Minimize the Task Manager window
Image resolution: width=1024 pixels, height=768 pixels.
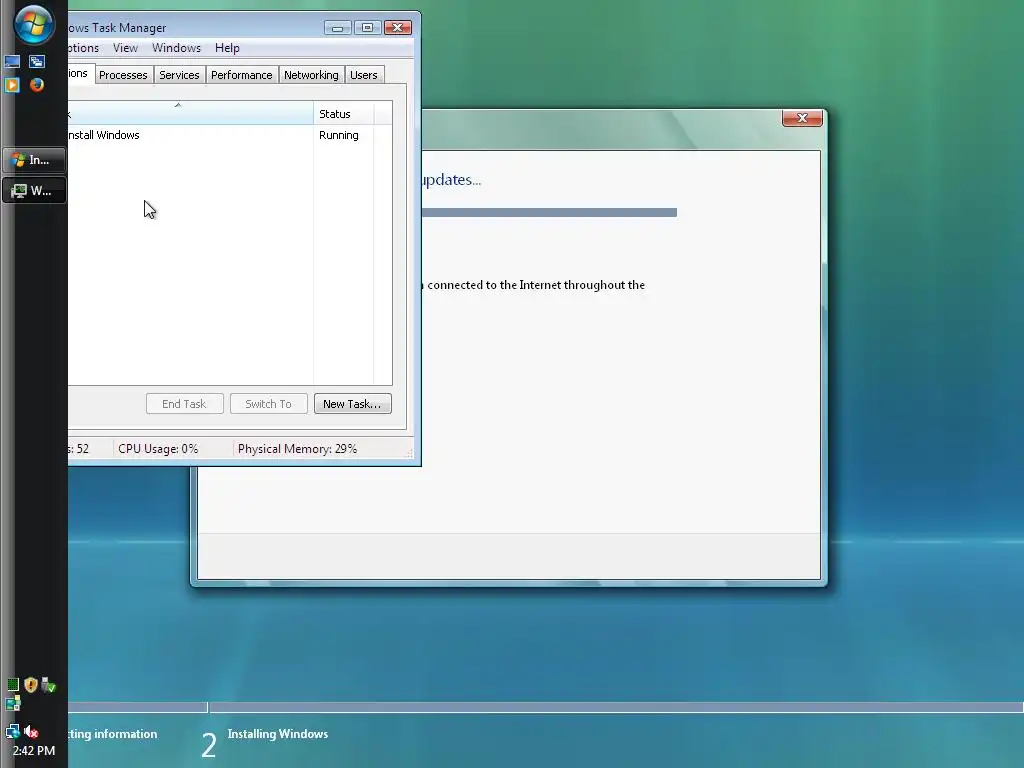pyautogui.click(x=338, y=27)
